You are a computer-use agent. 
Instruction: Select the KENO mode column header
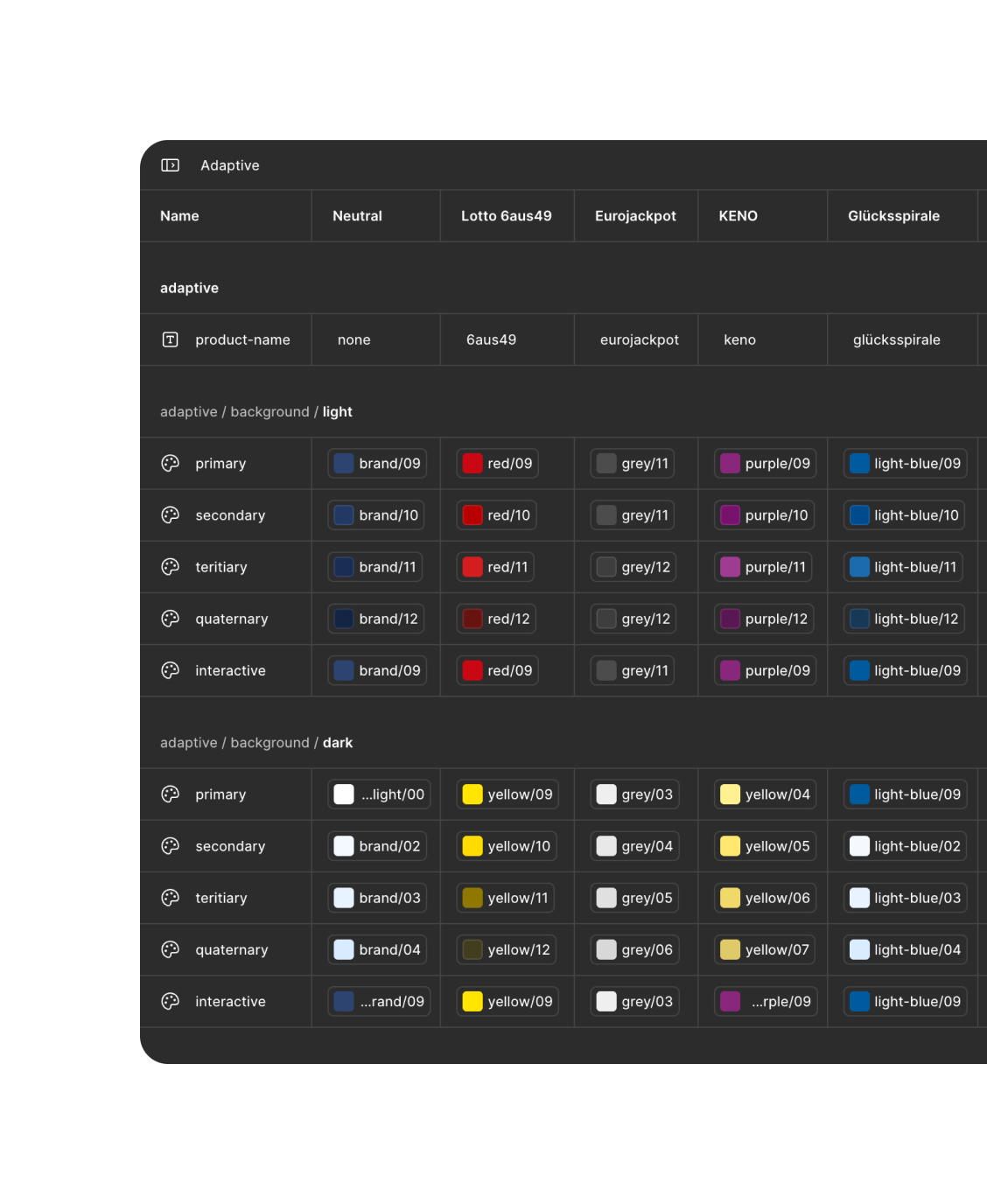pyautogui.click(x=738, y=216)
